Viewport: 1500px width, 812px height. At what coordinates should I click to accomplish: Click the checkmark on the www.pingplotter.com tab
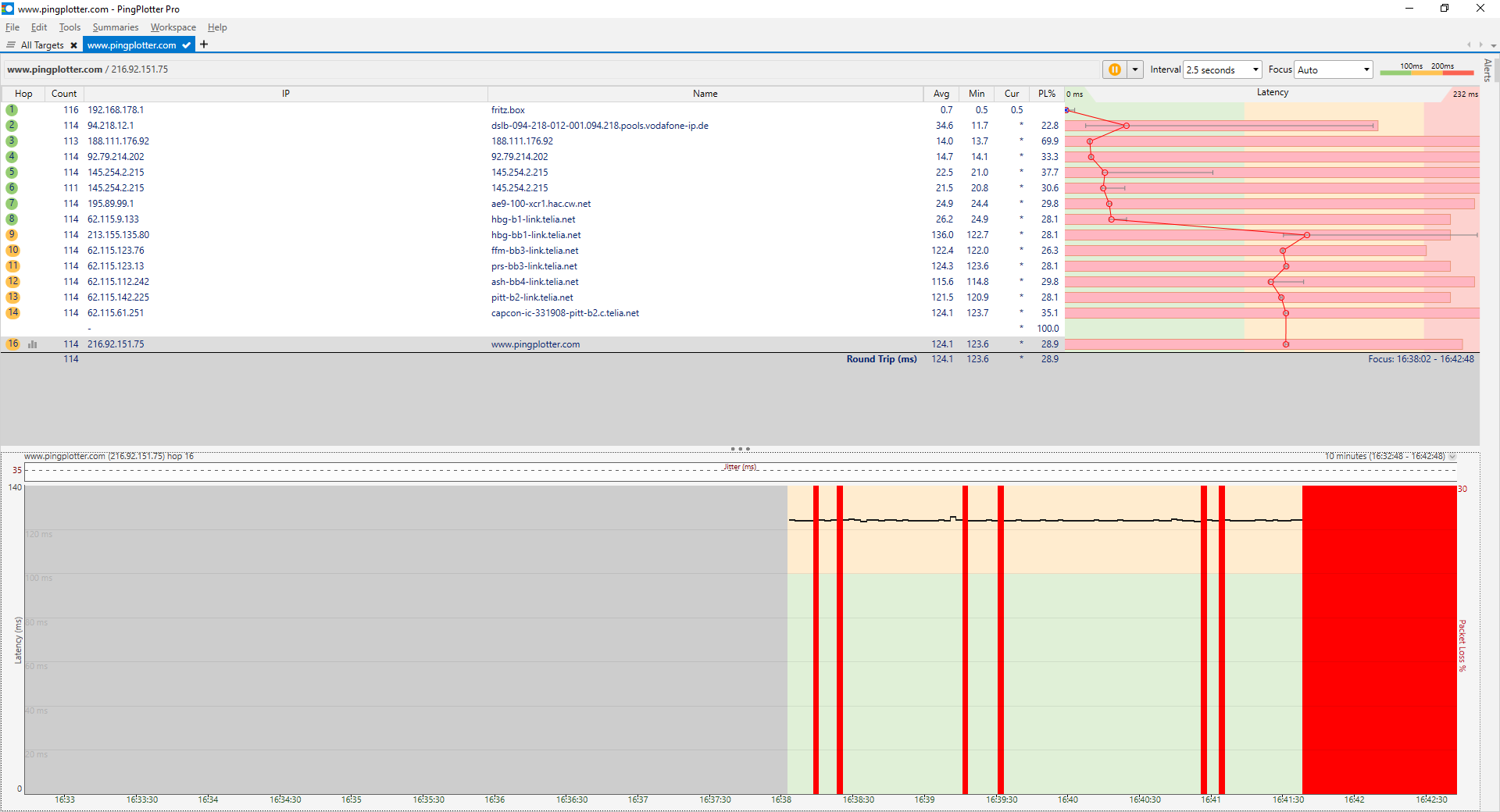[x=186, y=45]
